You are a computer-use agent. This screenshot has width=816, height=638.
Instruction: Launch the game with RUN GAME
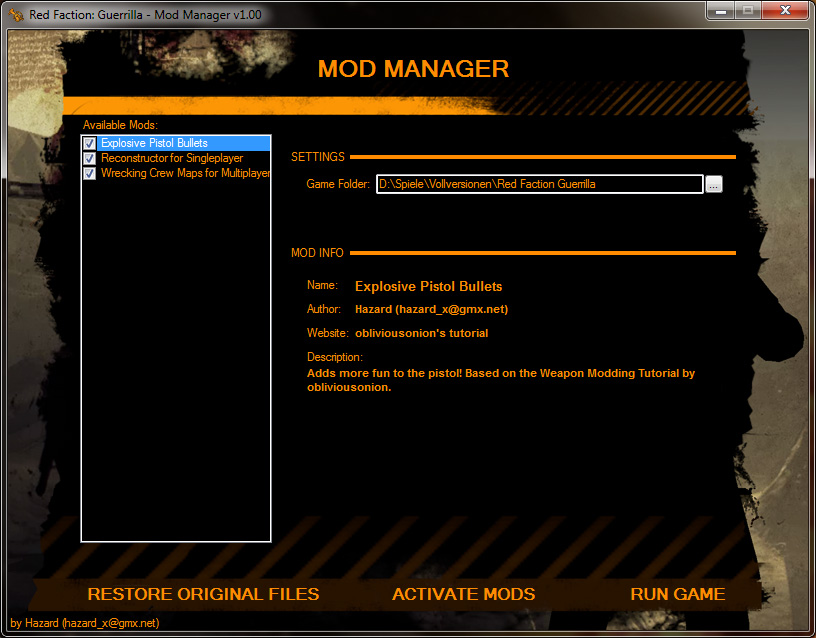coord(677,594)
